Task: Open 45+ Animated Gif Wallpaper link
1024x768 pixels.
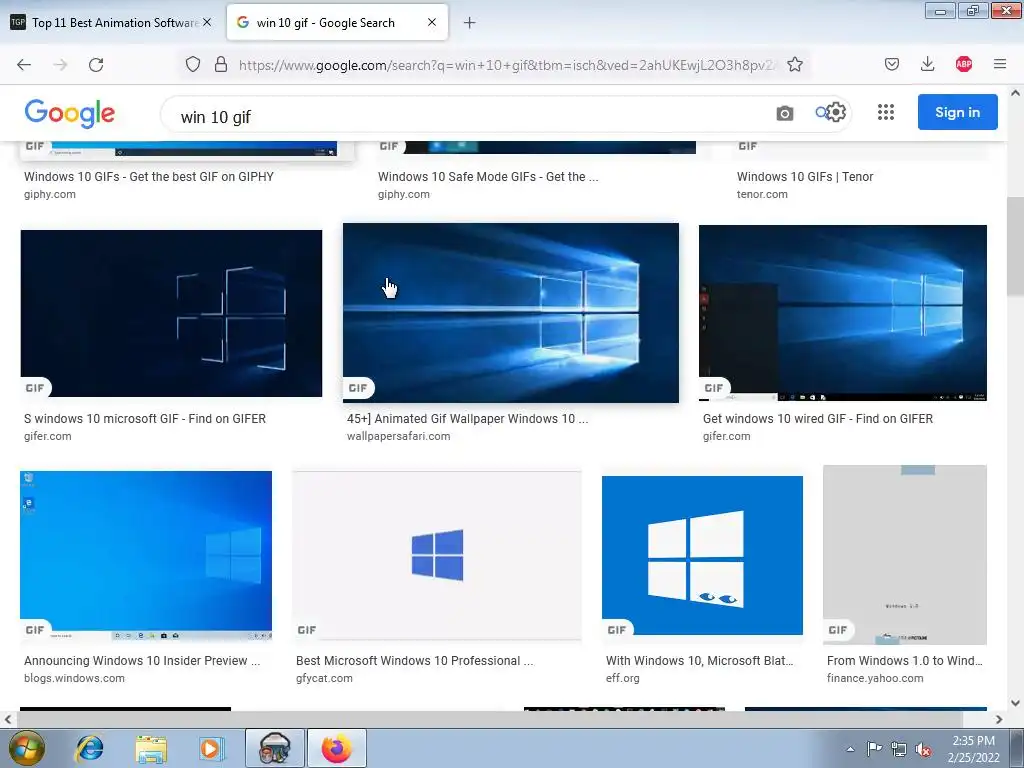Action: (468, 419)
